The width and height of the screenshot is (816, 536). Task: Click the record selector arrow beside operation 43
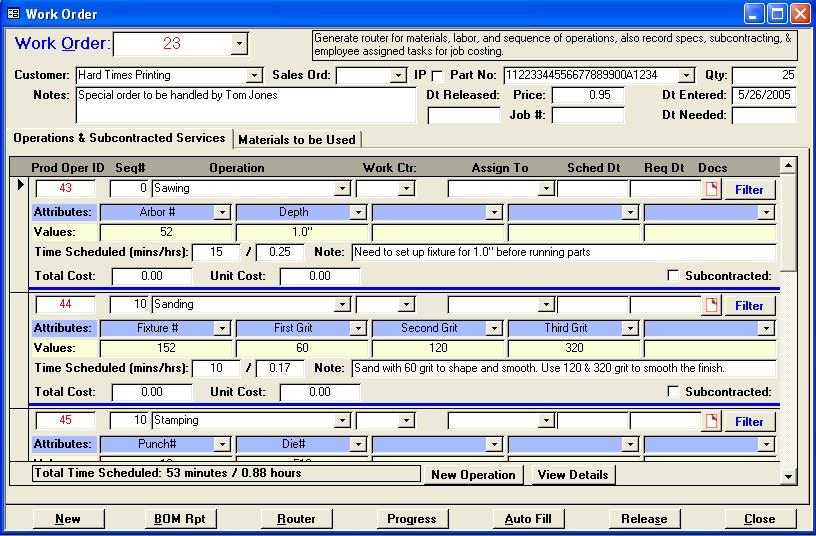click(21, 187)
